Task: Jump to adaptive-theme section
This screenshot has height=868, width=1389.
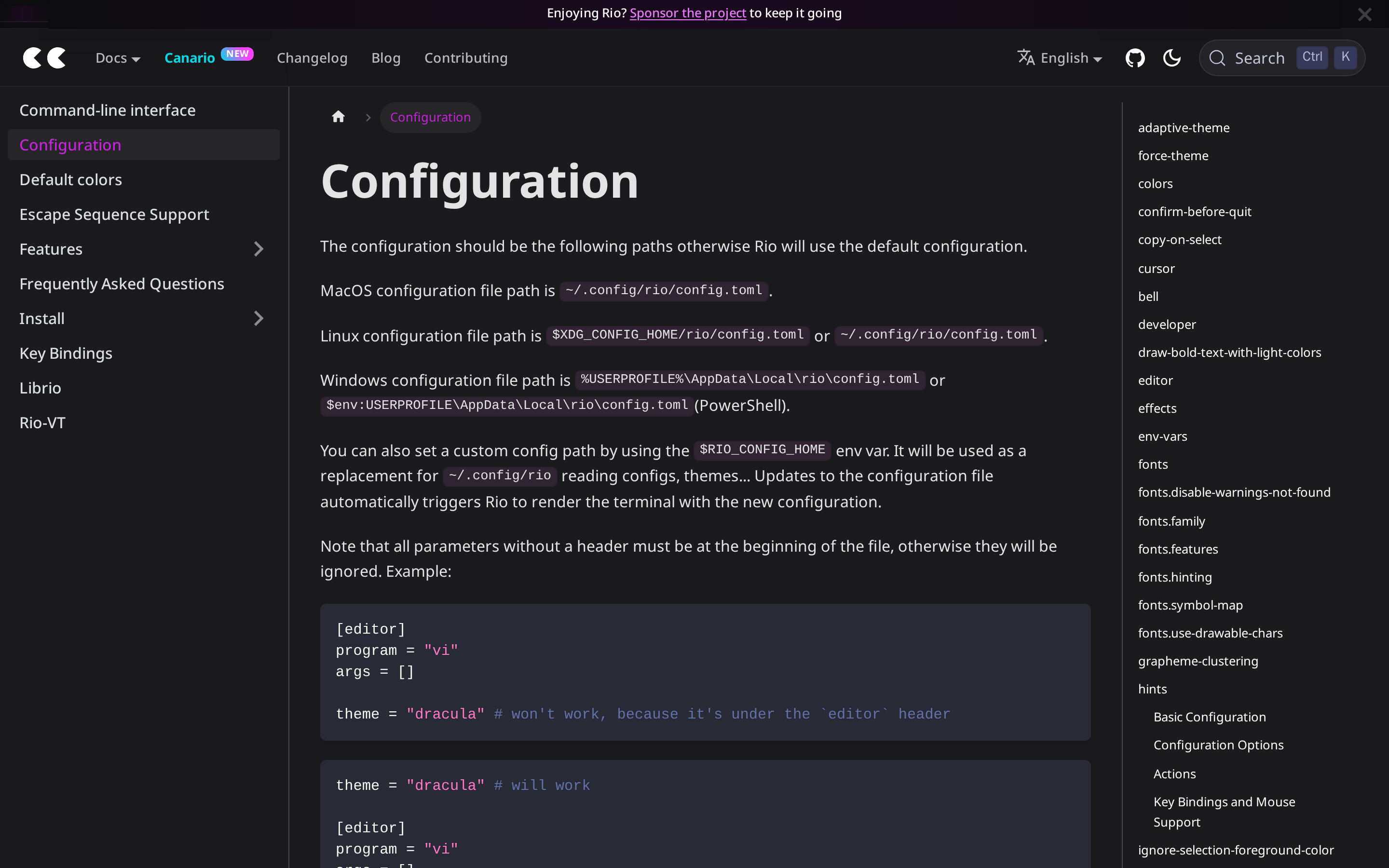Action: coord(1184,127)
